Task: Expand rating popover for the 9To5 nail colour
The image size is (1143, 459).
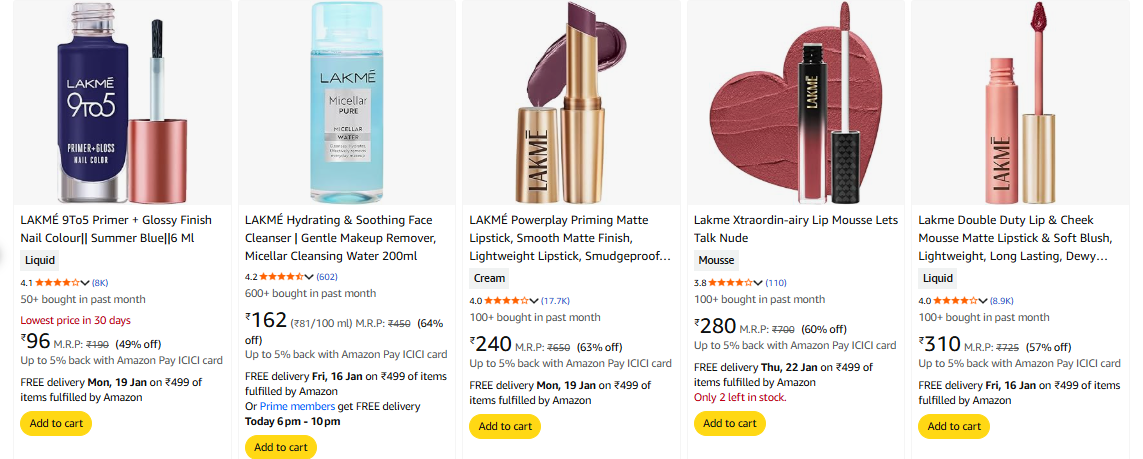Action: 86,283
